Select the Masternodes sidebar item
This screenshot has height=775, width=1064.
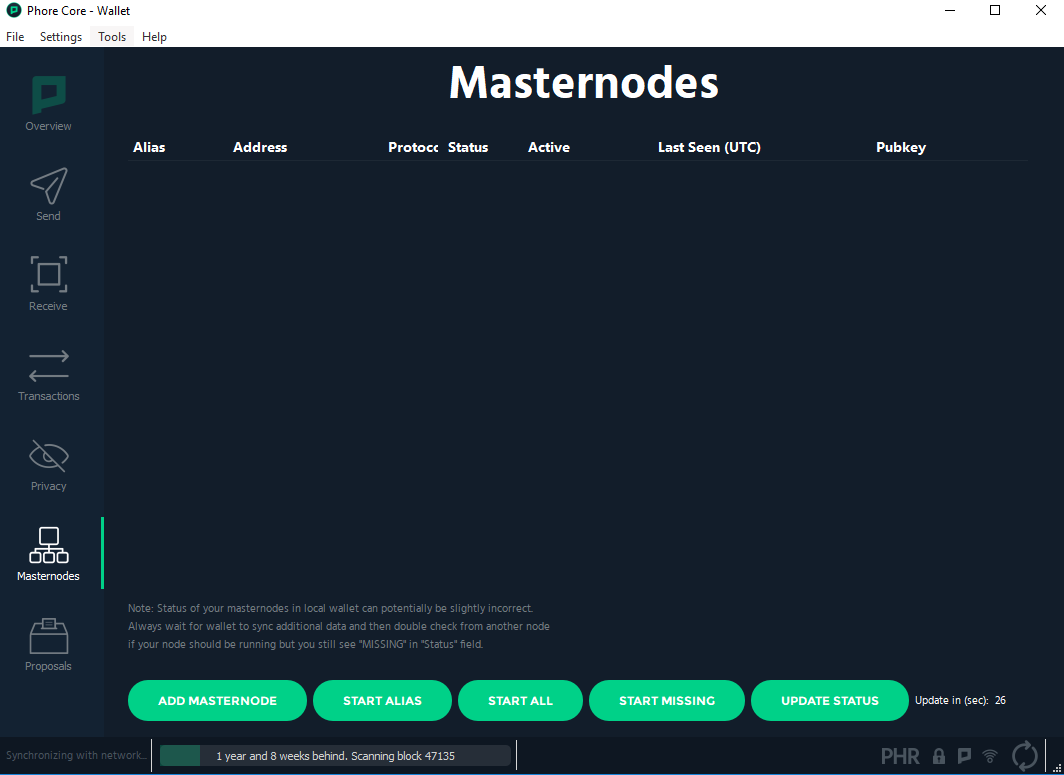point(48,554)
